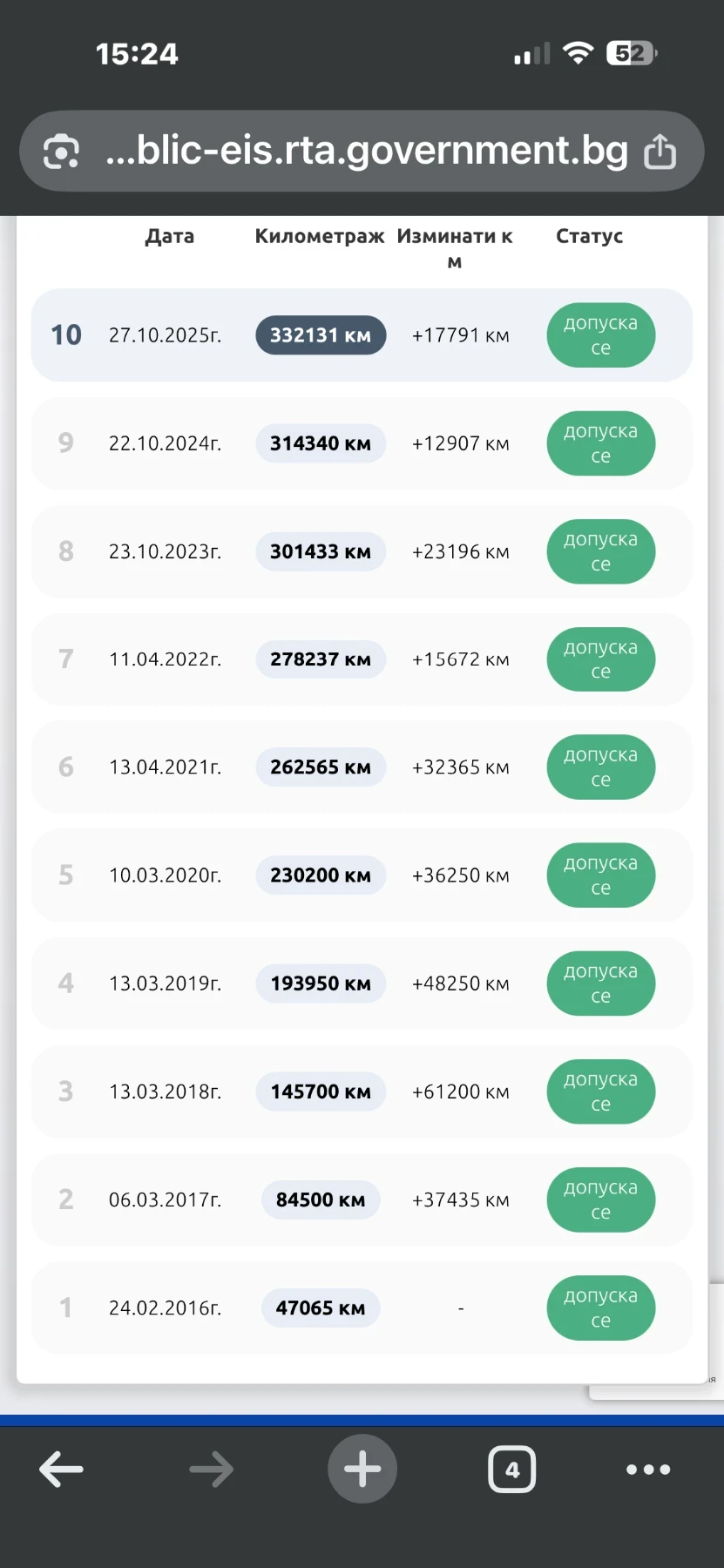
Task: Tap the forward navigation arrow
Action: tap(212, 1469)
